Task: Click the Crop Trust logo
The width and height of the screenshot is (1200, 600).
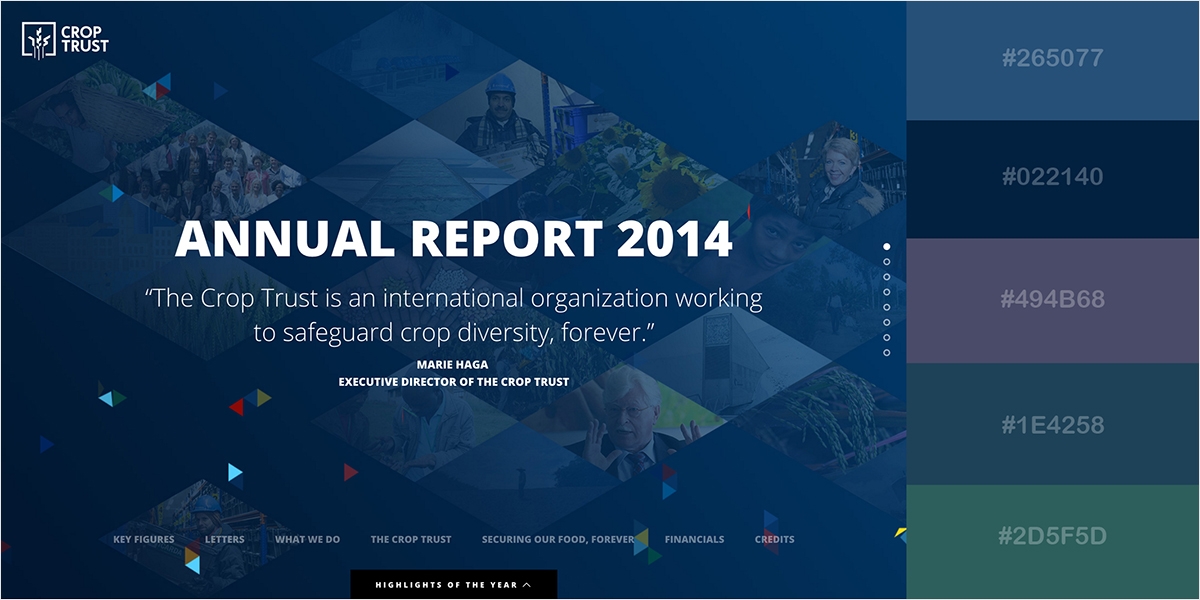Action: [x=65, y=40]
